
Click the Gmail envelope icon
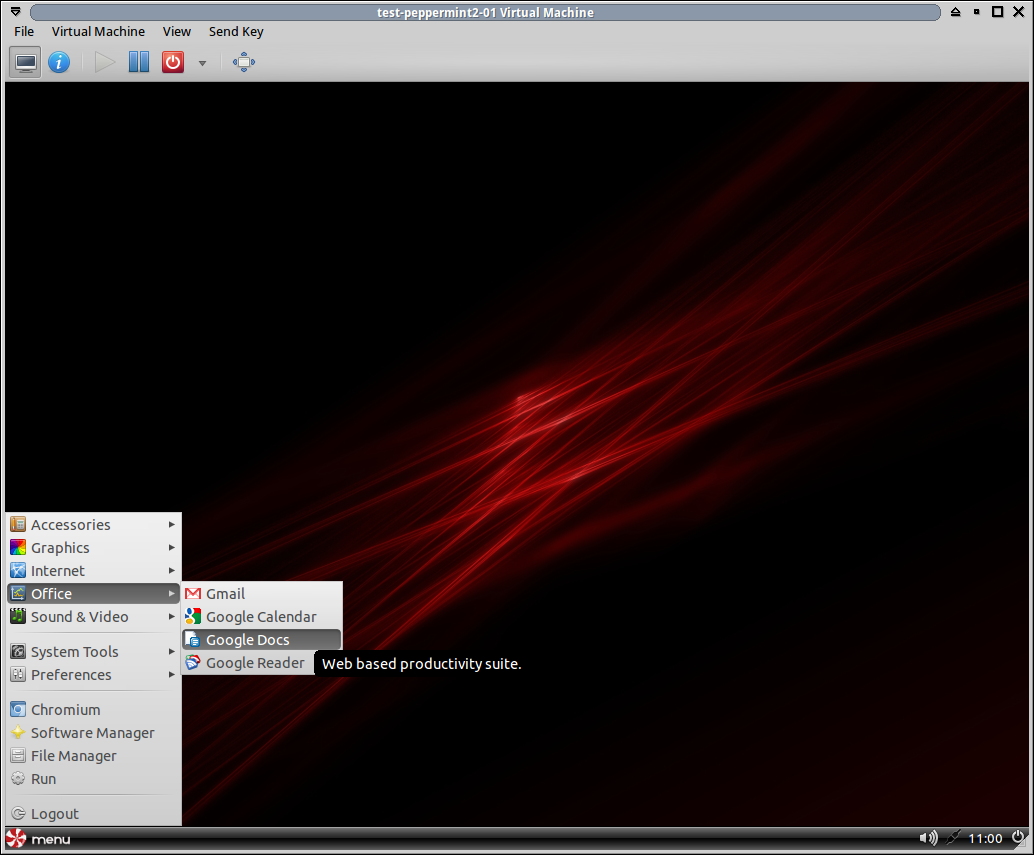193,594
